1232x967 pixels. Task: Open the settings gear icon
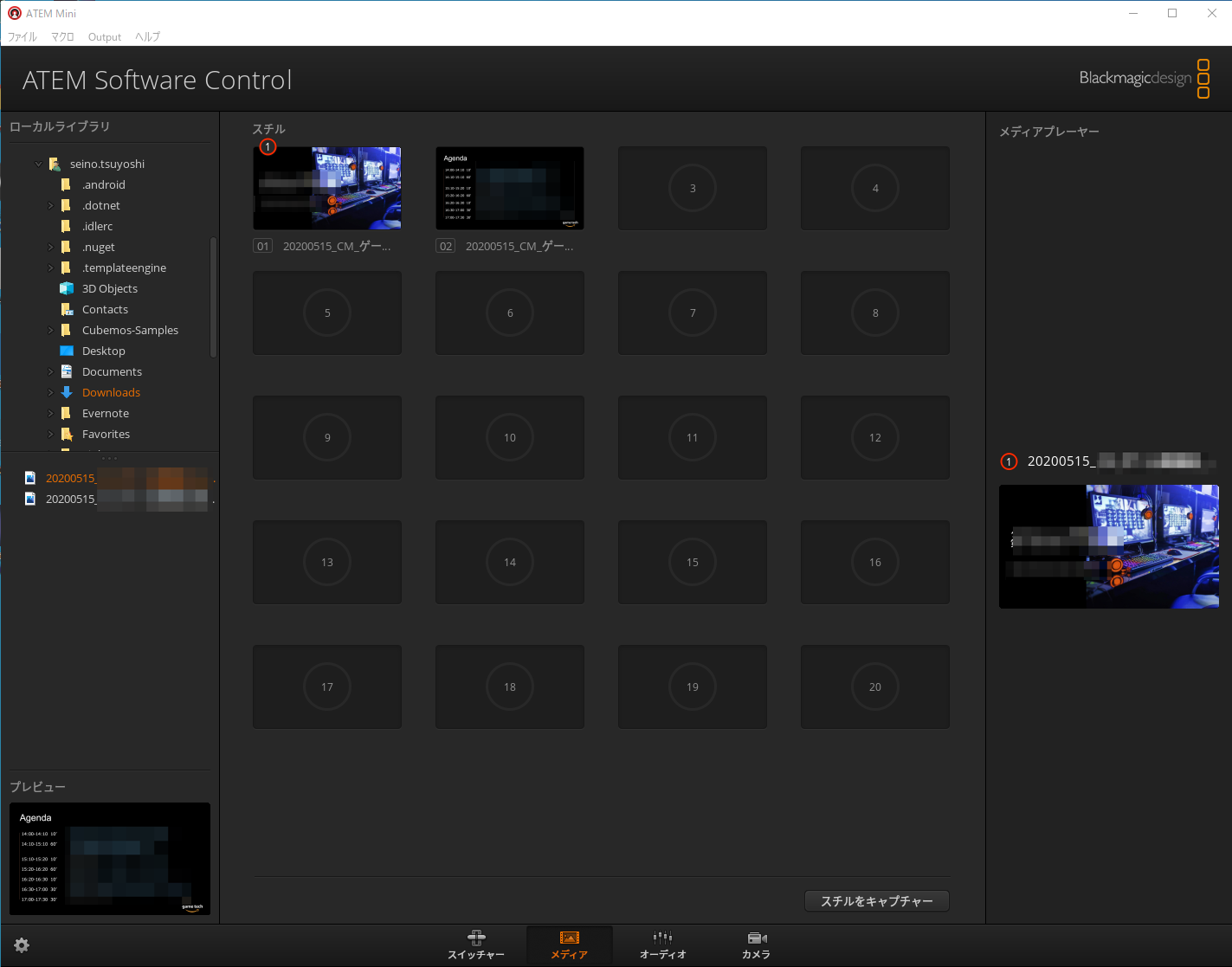(22, 945)
